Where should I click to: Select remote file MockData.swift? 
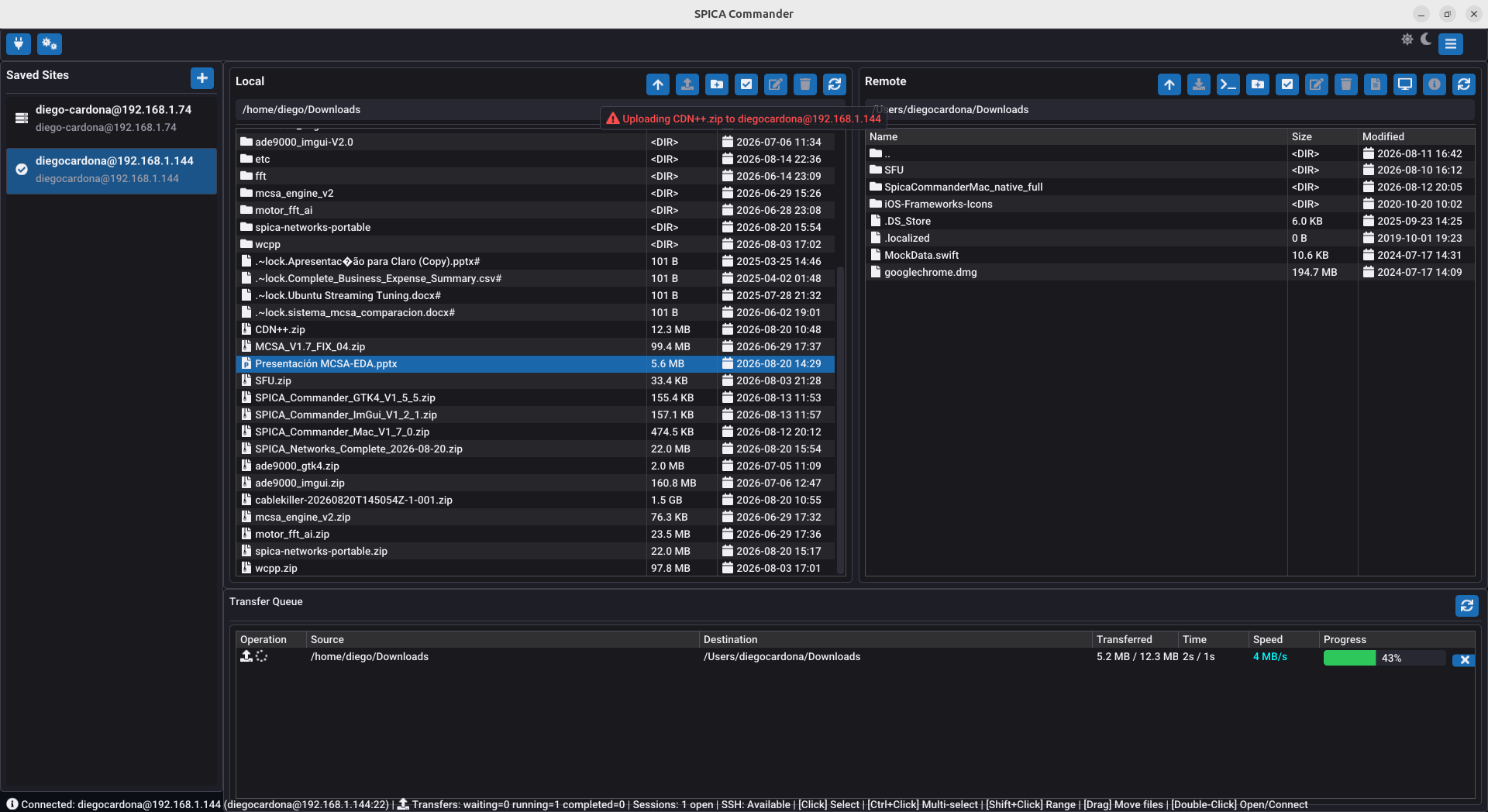(x=1169, y=255)
